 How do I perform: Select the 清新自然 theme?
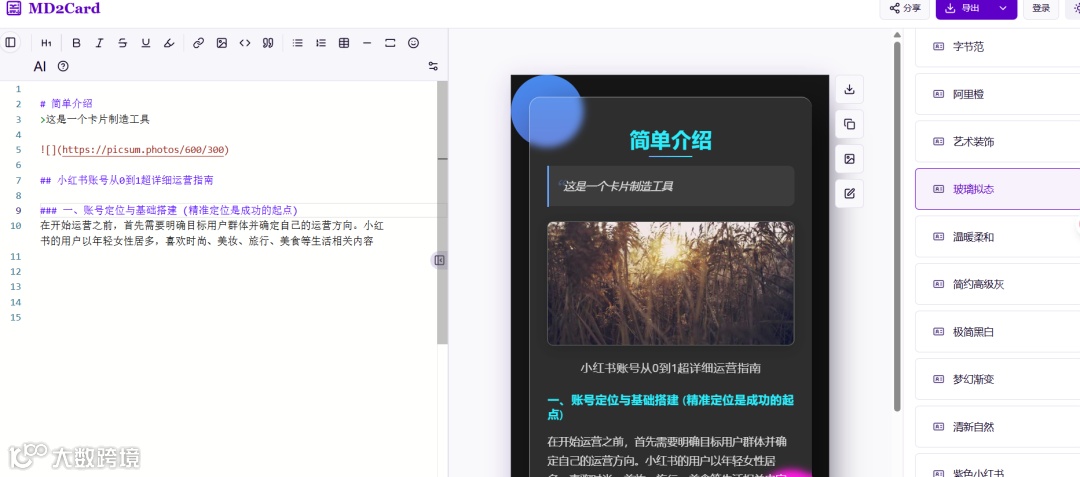click(997, 427)
